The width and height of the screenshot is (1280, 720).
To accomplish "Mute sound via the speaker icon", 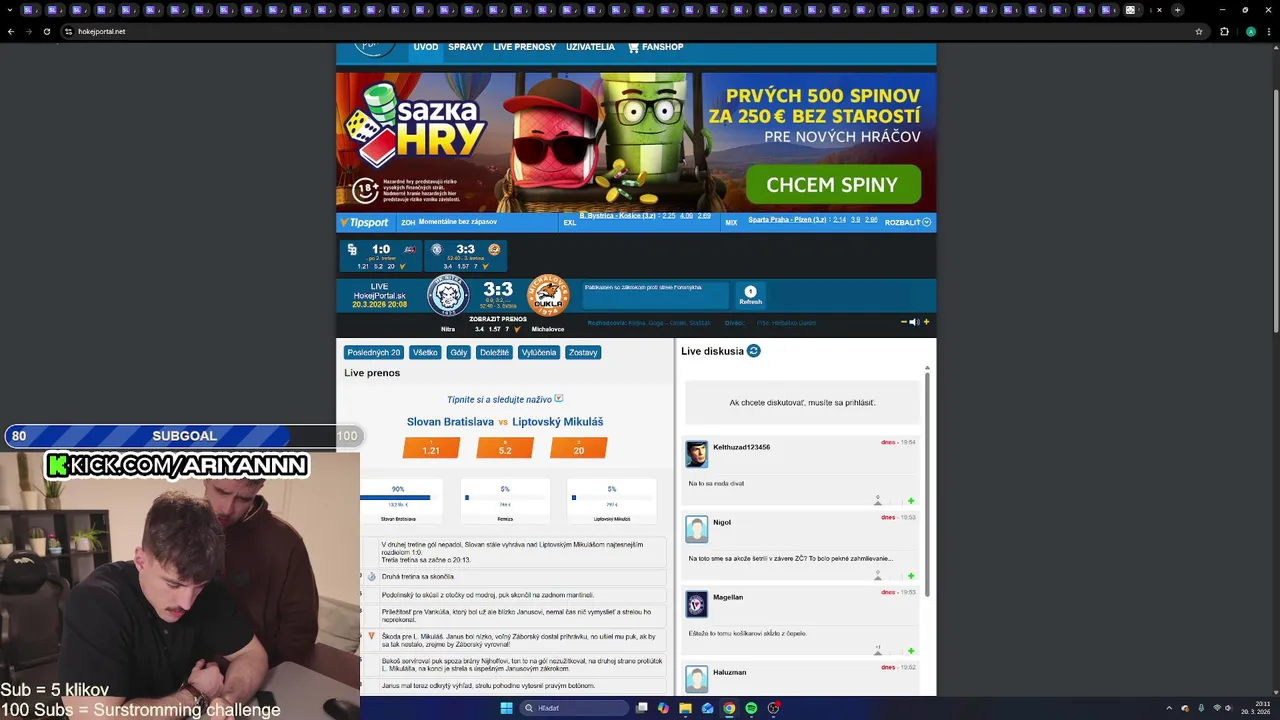I will coord(914,322).
